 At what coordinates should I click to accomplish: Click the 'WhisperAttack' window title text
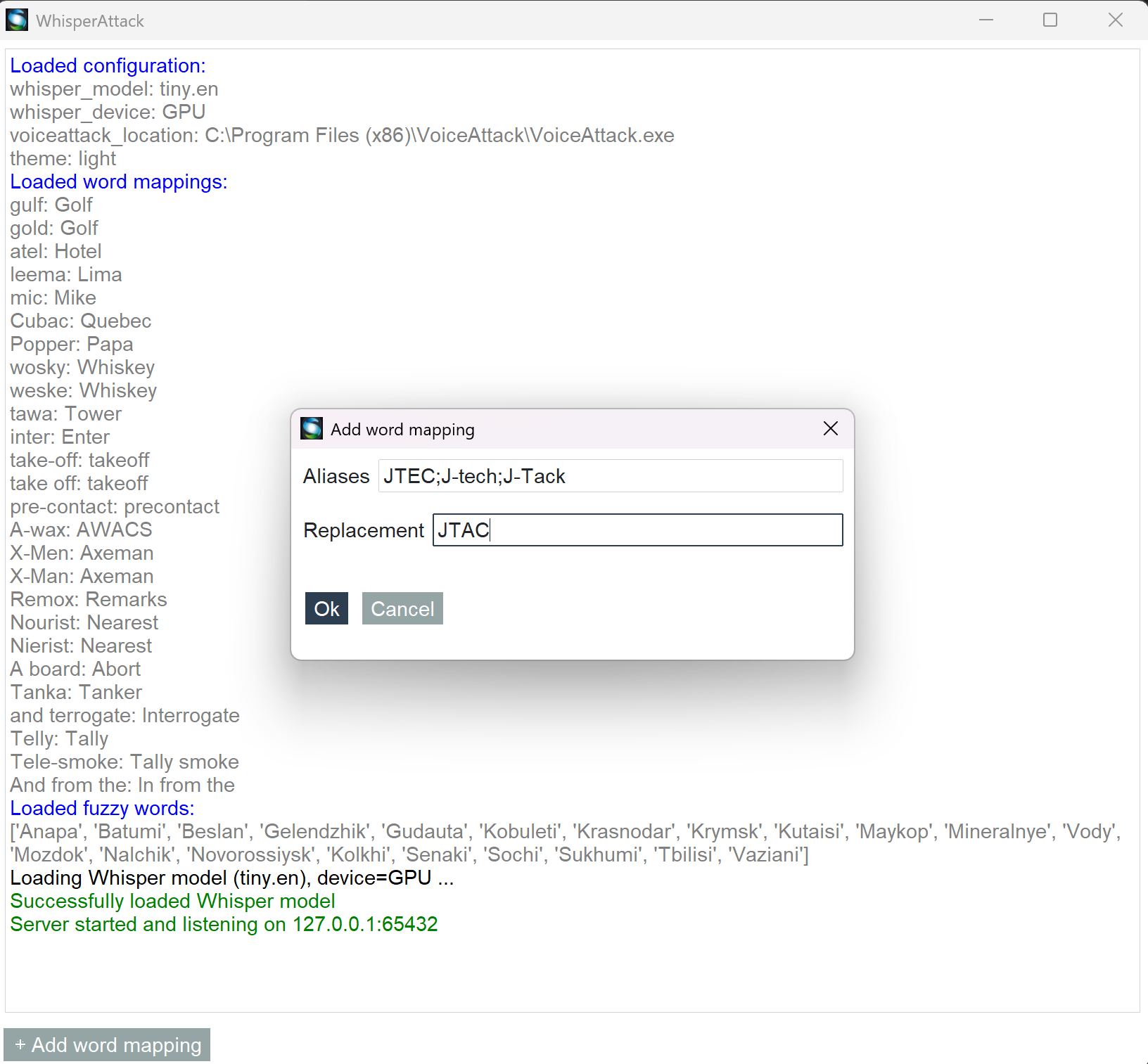tap(90, 21)
